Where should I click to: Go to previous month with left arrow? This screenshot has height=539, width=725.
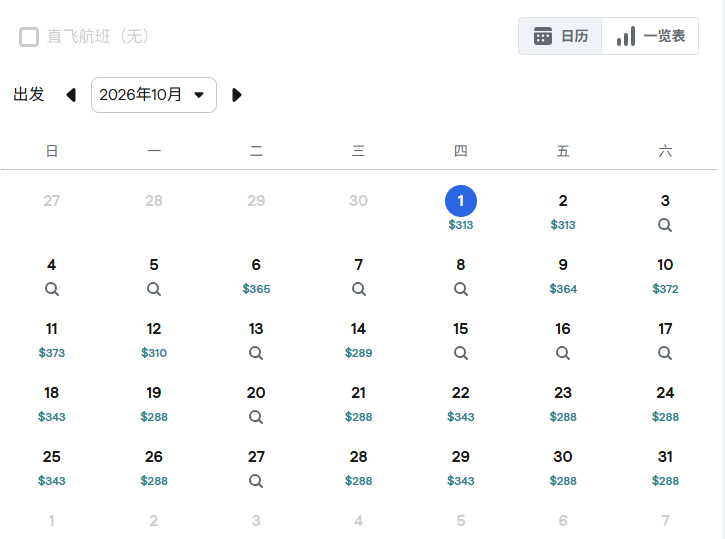coord(70,95)
